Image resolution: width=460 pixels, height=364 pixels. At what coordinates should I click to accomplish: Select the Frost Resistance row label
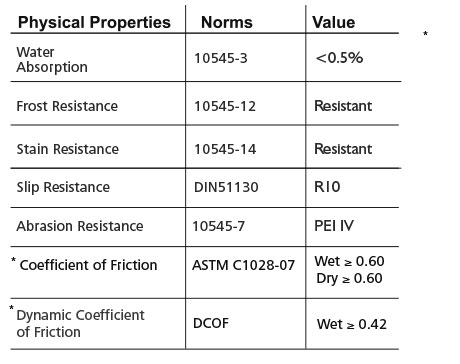coord(67,106)
